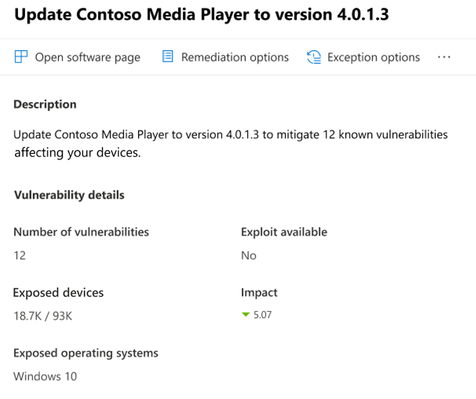Open Remediation options
Viewport: 476px width, 399px height.
pyautogui.click(x=235, y=57)
